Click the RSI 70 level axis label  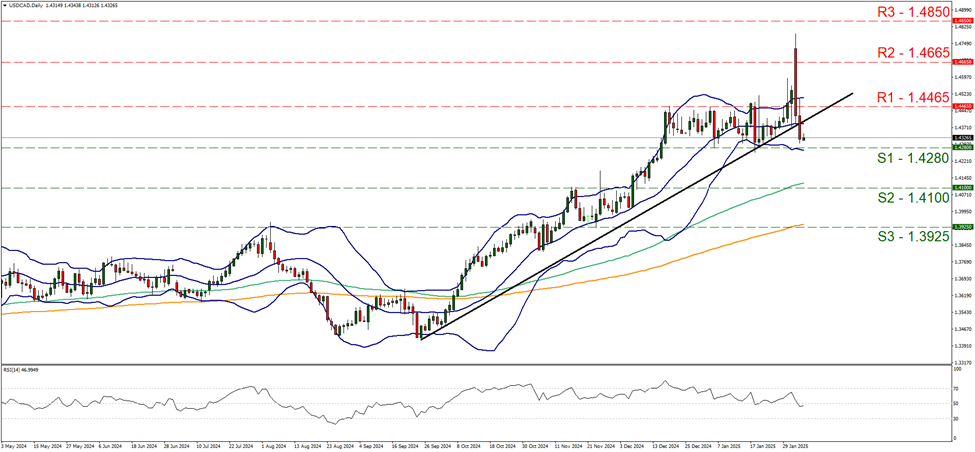(955, 387)
